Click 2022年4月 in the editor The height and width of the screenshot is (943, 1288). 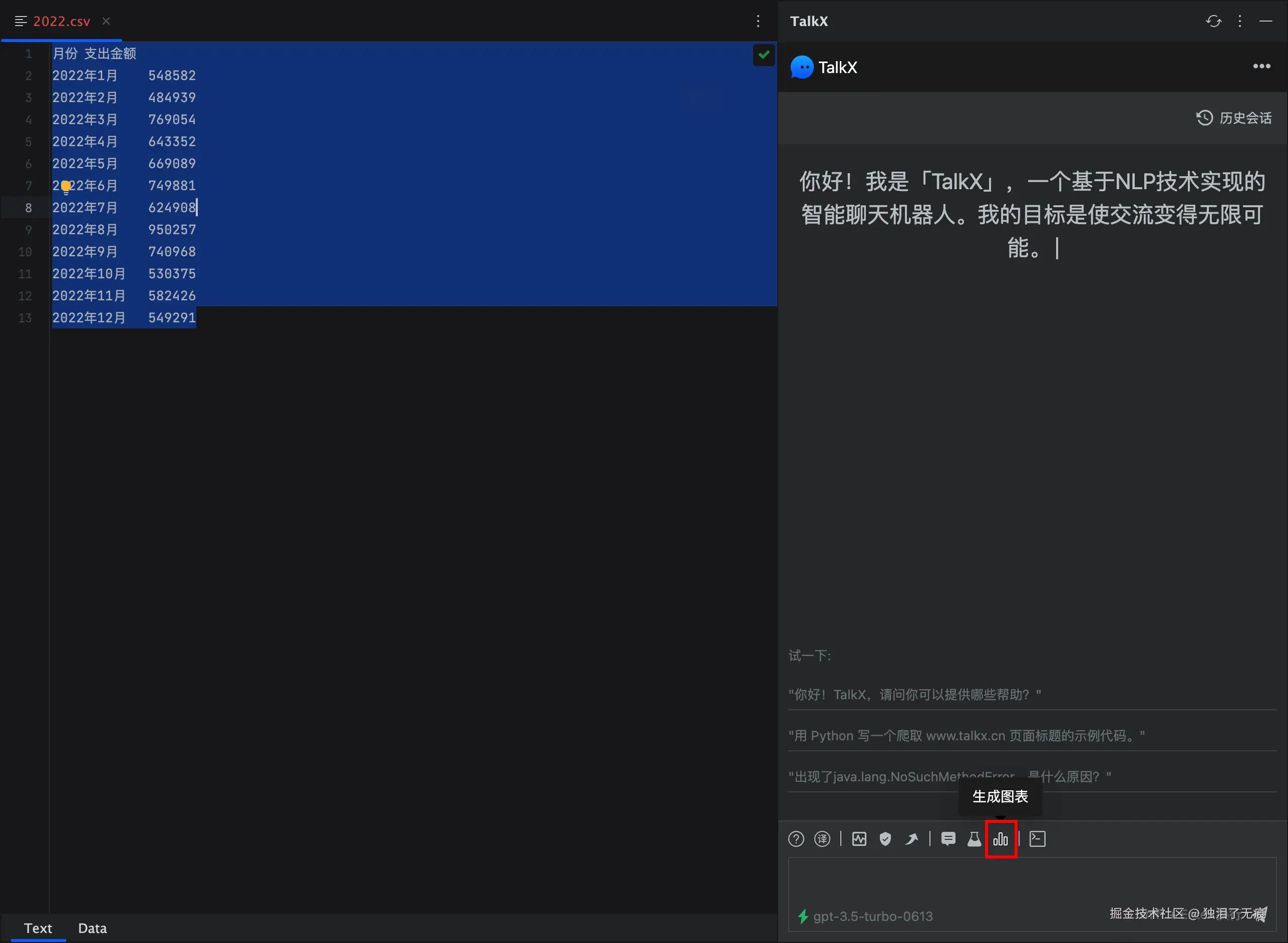click(x=85, y=142)
